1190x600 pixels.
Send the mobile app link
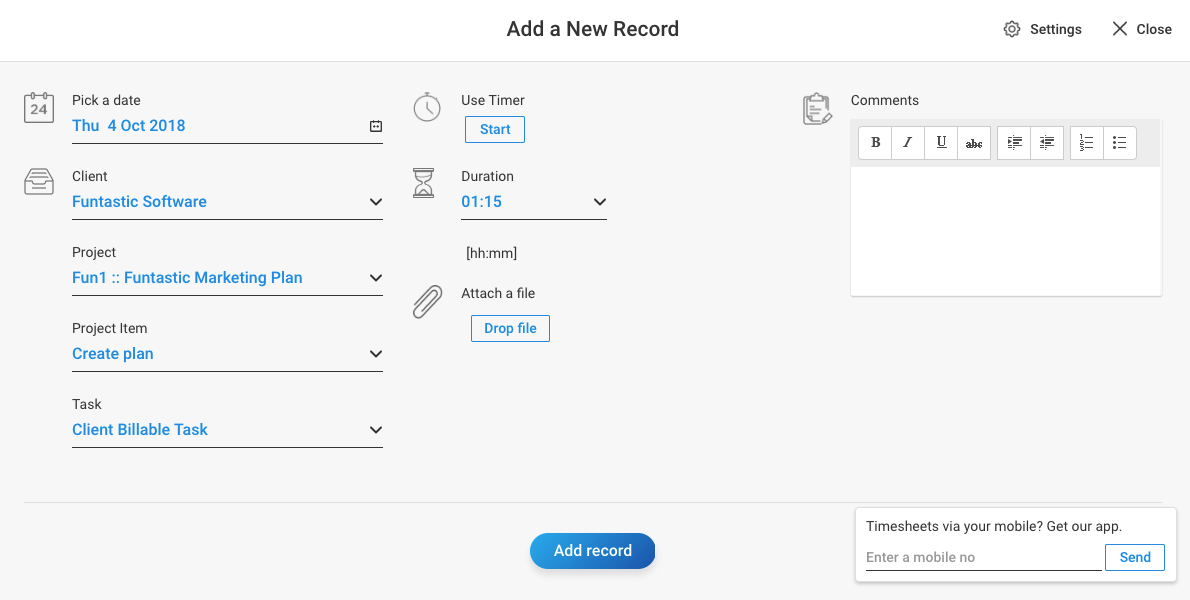pos(1135,557)
